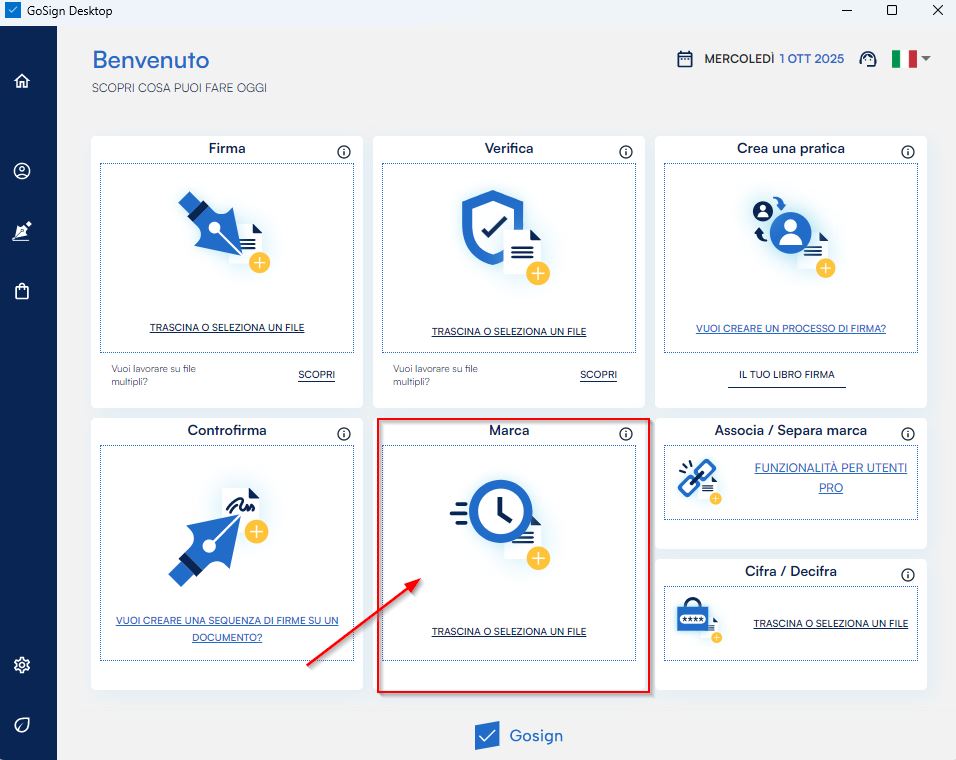Select a file in the Marca drop area
Image resolution: width=956 pixels, height=760 pixels.
pyautogui.click(x=508, y=632)
